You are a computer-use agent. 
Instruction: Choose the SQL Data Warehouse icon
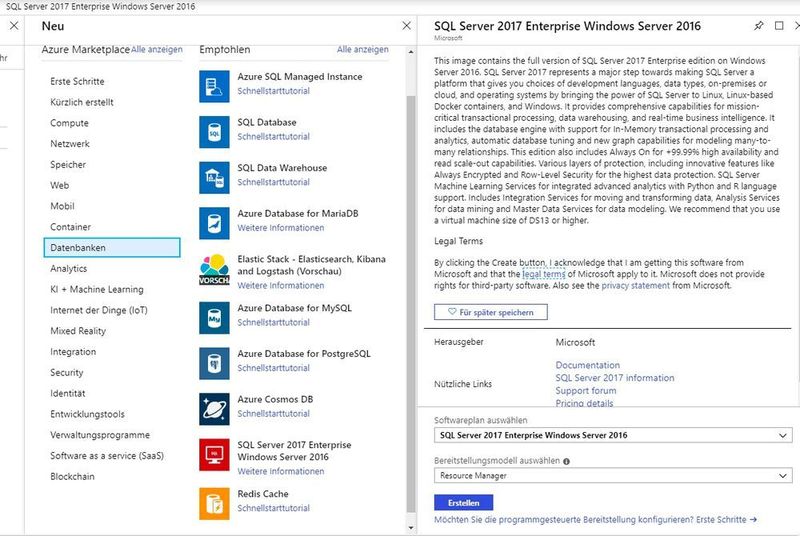click(x=214, y=177)
